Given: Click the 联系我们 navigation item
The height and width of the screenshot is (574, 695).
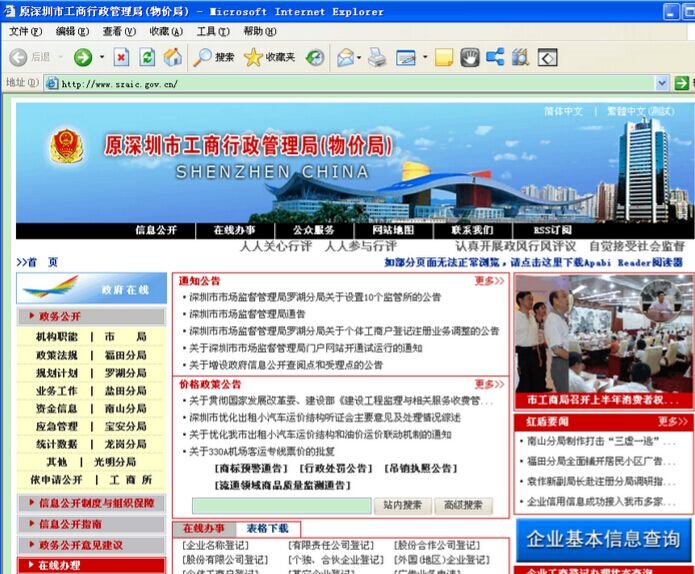Looking at the screenshot, I should [472, 230].
